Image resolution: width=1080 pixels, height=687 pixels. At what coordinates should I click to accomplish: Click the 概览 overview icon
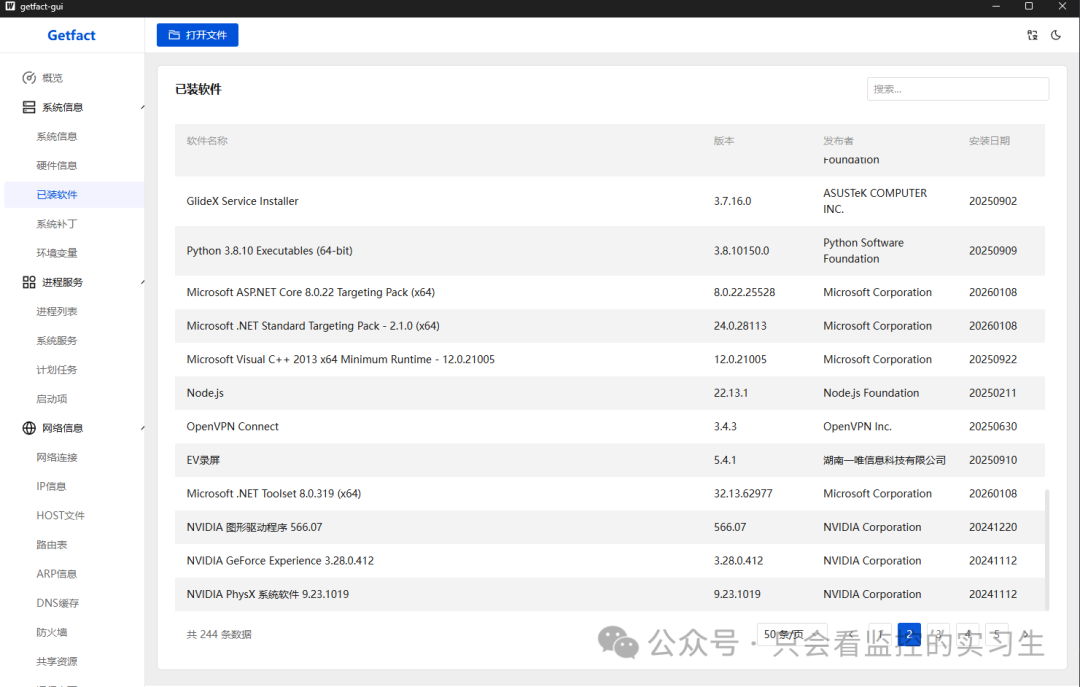pyautogui.click(x=29, y=78)
